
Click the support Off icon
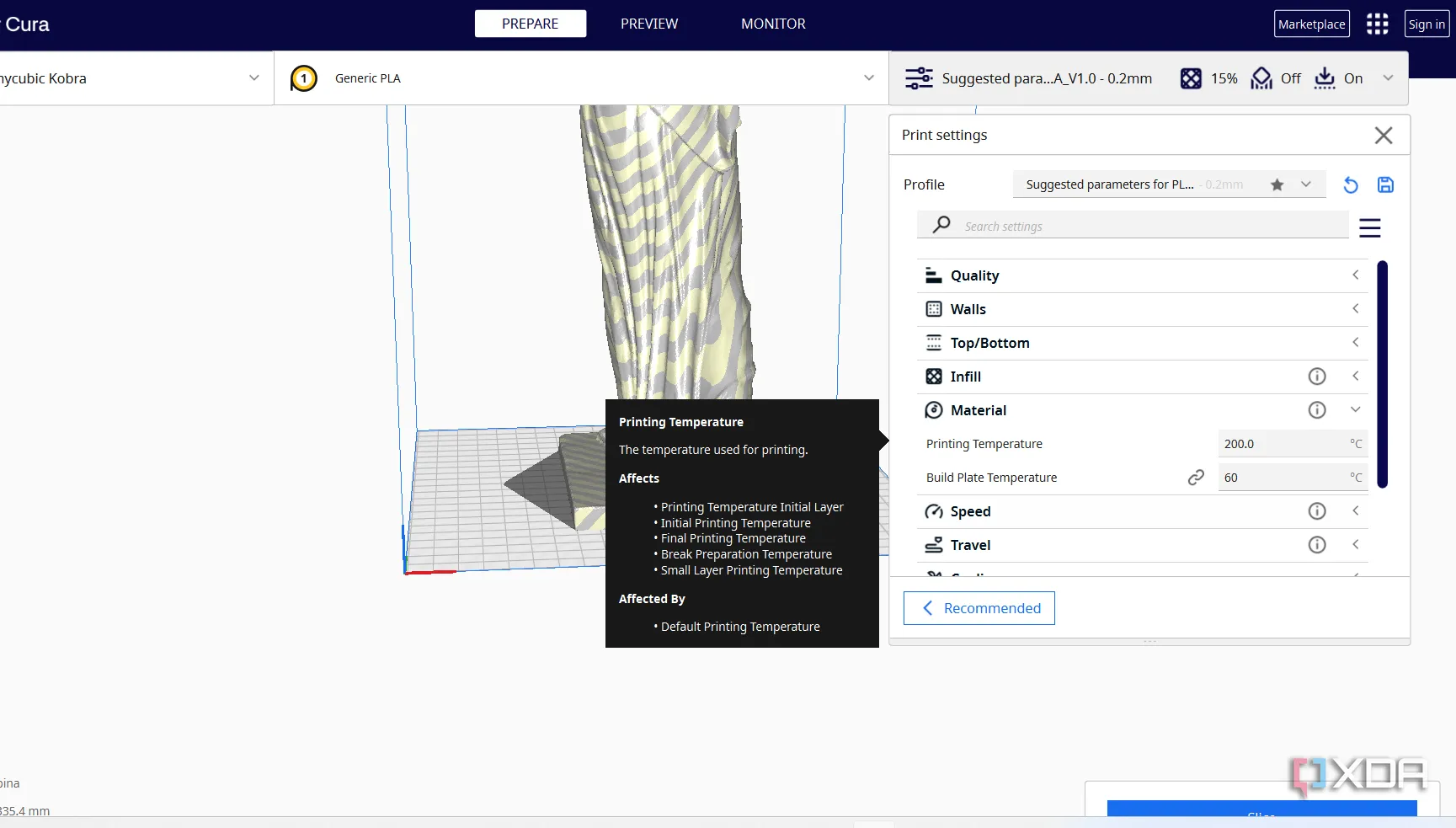1261,78
